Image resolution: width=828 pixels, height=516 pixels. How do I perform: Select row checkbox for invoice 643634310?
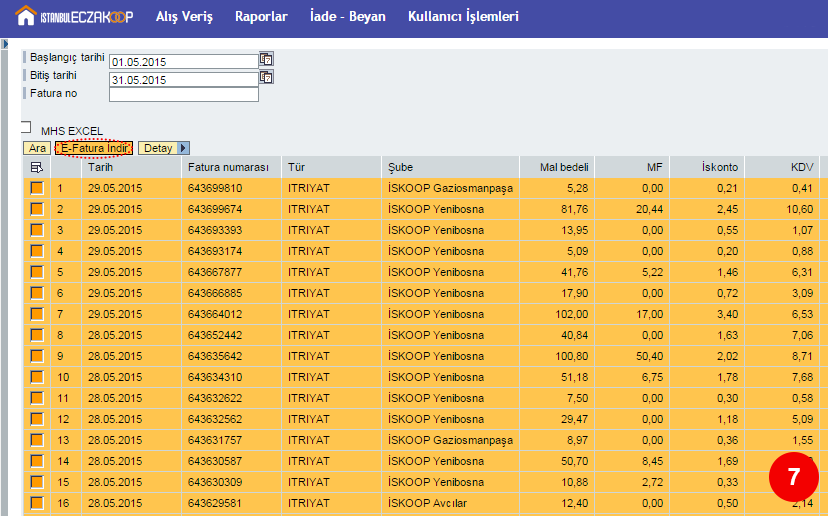click(x=37, y=377)
